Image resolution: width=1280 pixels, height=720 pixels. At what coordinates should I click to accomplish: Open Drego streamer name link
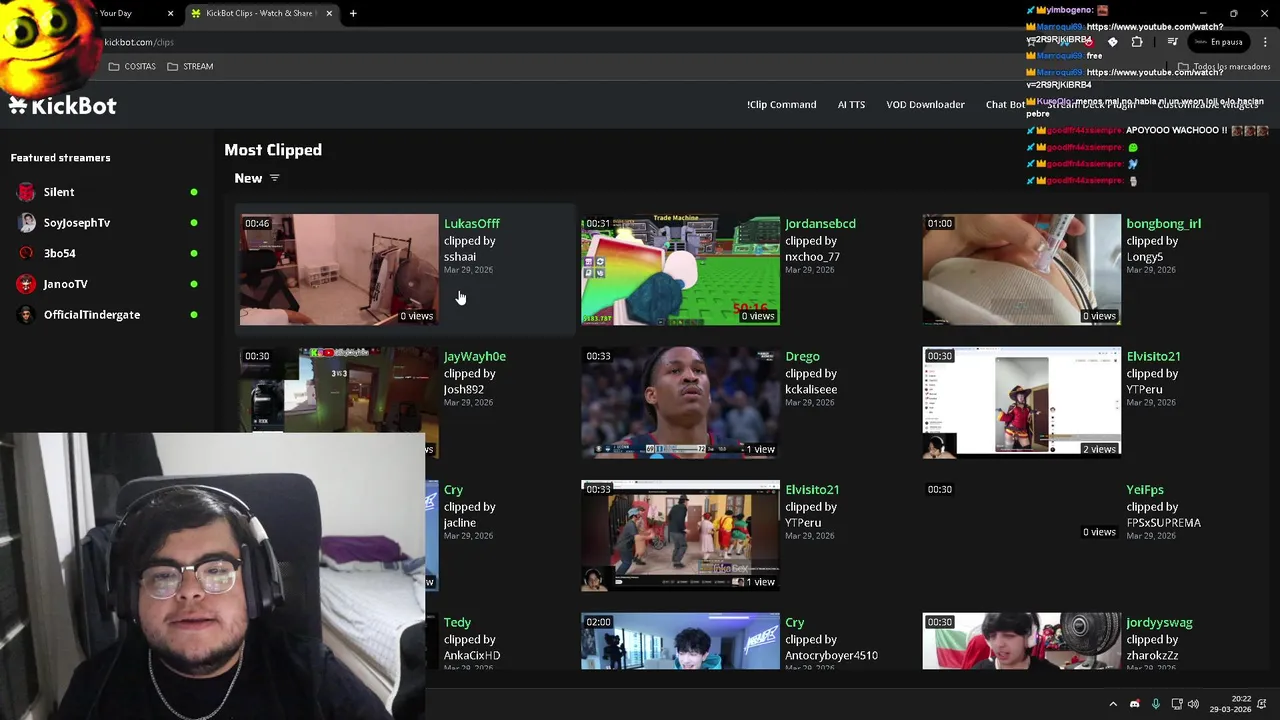(x=802, y=356)
